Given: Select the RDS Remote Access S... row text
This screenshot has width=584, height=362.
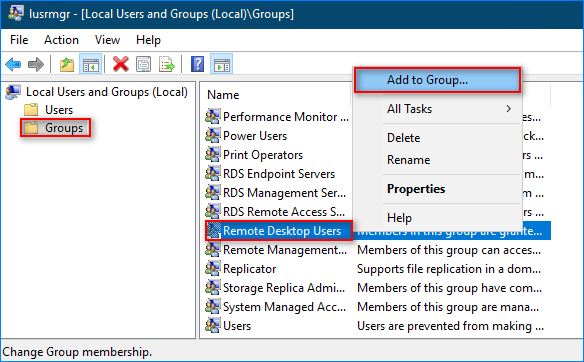Looking at the screenshot, I should coord(284,212).
